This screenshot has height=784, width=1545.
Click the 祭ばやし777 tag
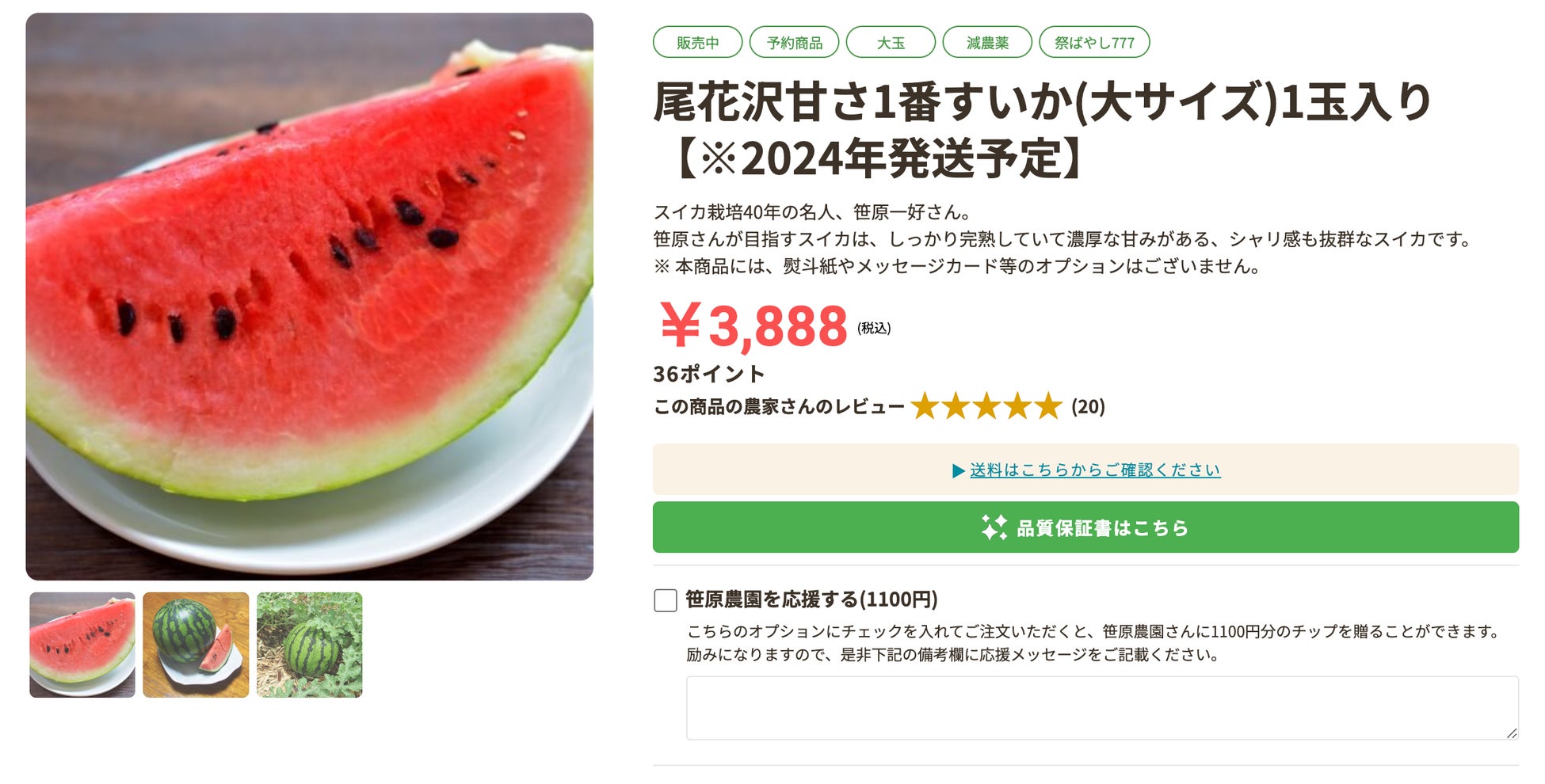click(1094, 43)
